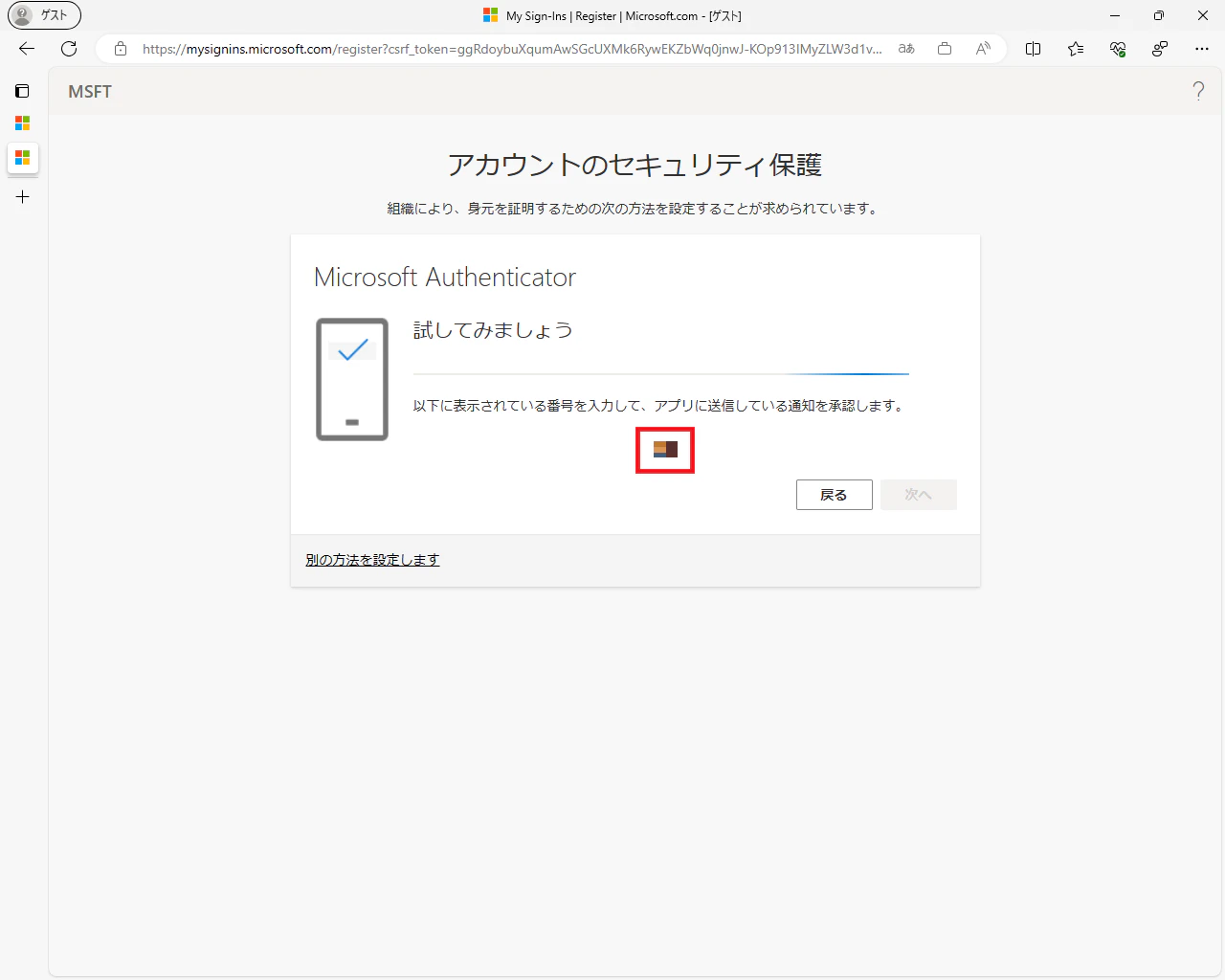The width and height of the screenshot is (1225, 980).
Task: Open the tab actions menu icon
Action: coord(23,91)
